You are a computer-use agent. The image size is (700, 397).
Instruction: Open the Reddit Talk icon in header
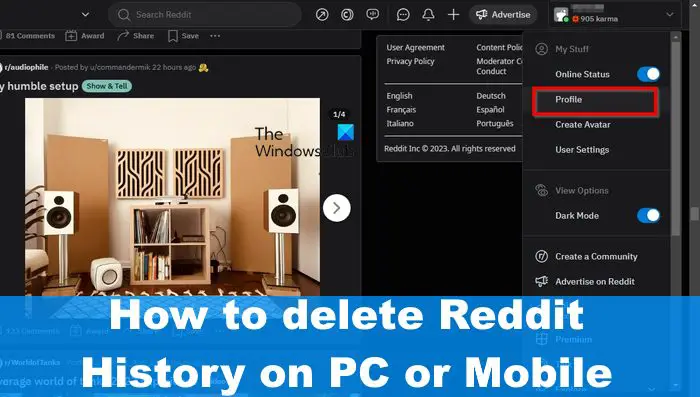[x=372, y=15]
